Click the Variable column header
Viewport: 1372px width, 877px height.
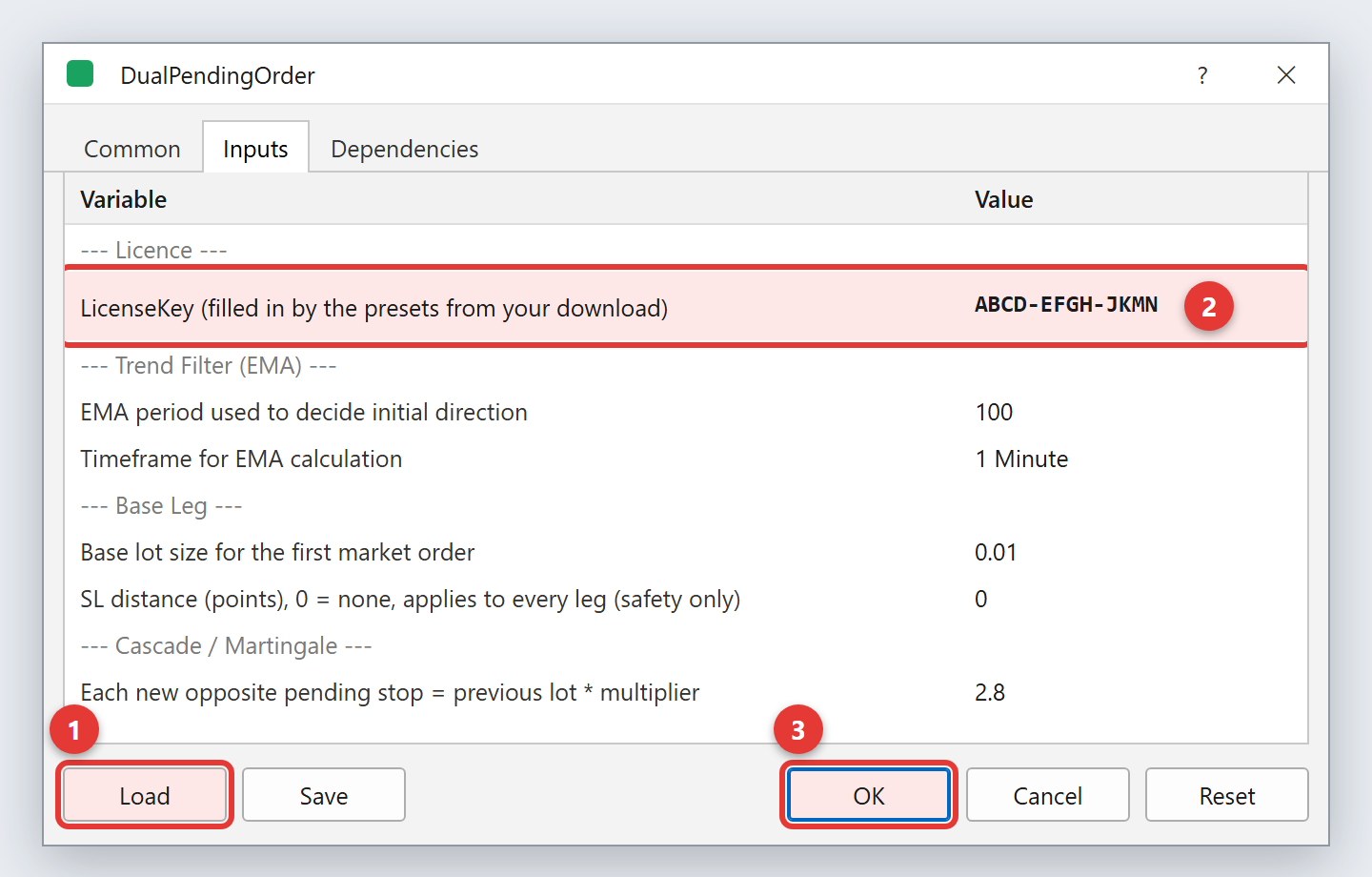point(124,199)
